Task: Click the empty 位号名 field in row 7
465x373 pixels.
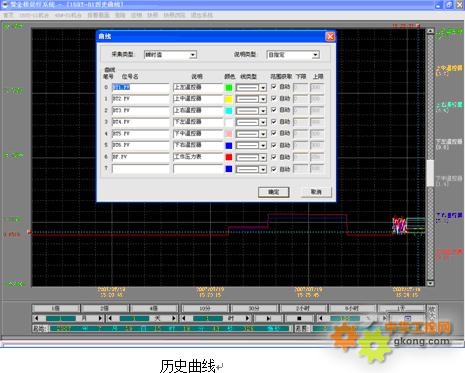Action: pyautogui.click(x=141, y=169)
